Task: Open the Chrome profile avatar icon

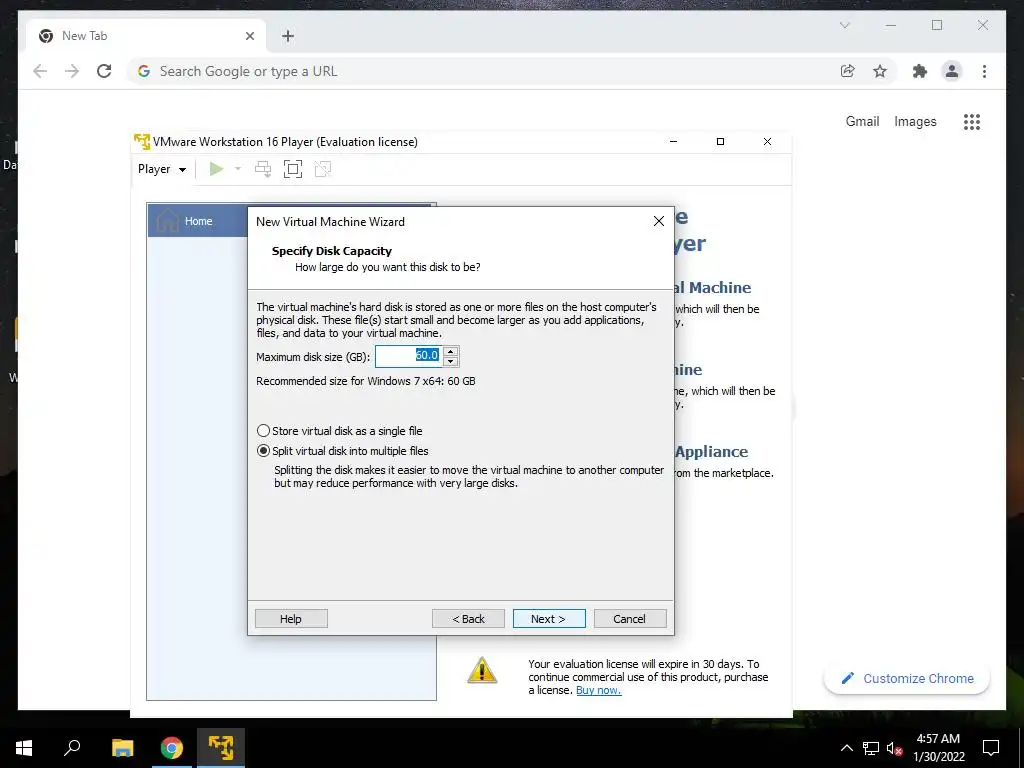Action: 952,71
